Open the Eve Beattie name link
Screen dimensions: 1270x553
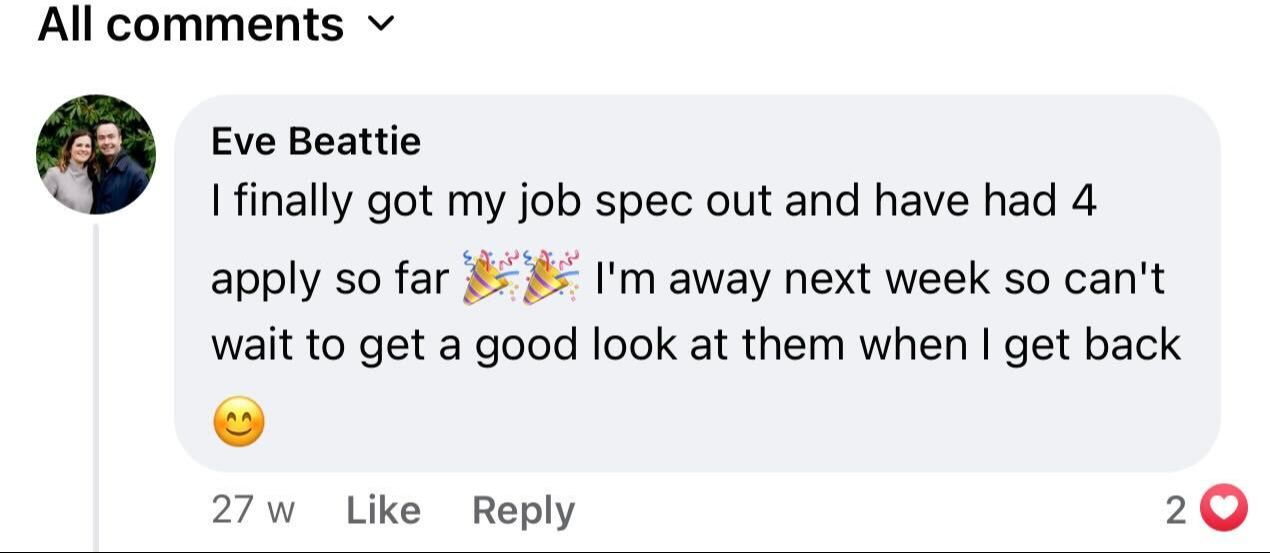click(x=315, y=141)
